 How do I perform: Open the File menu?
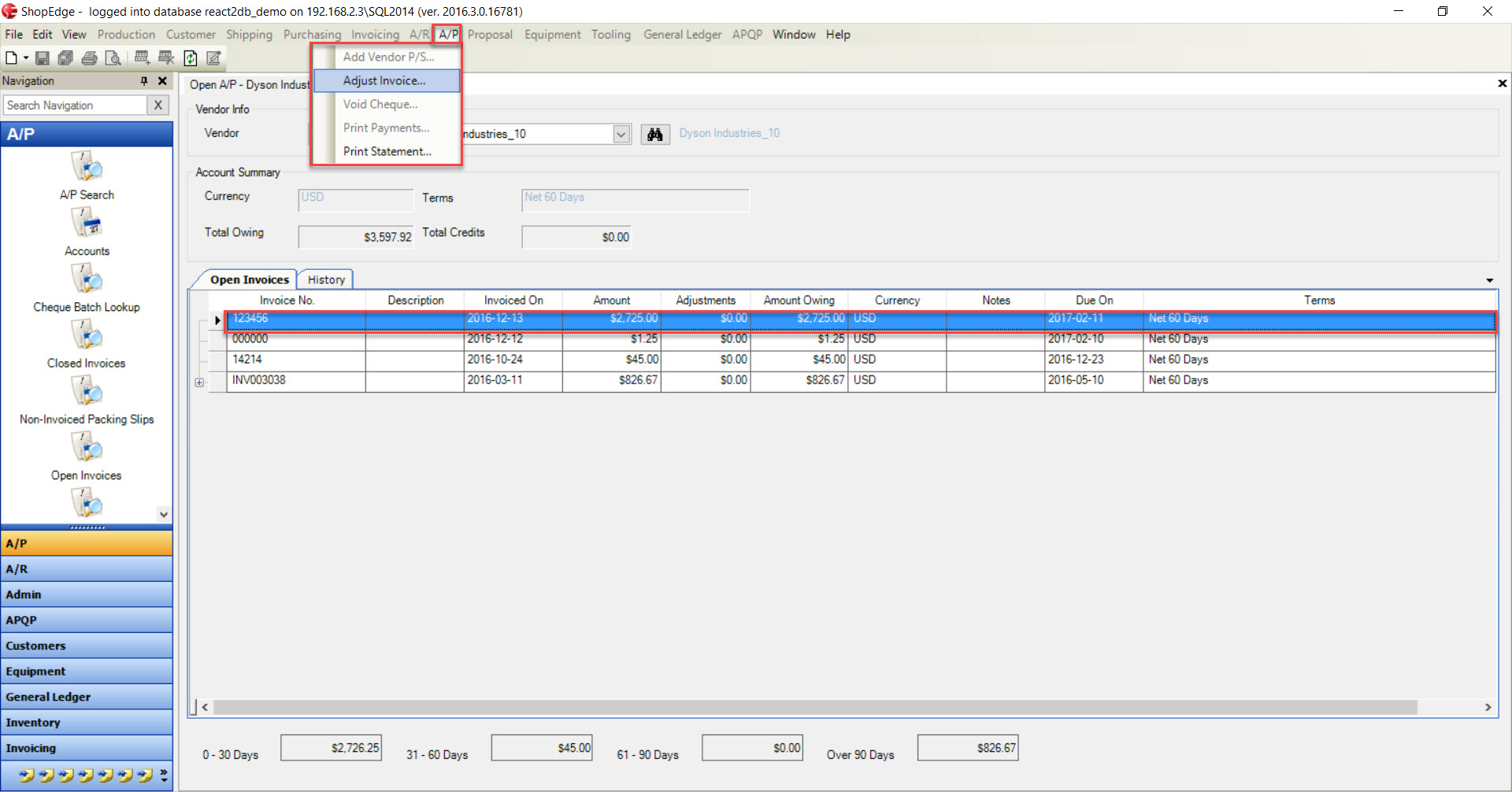pos(14,35)
